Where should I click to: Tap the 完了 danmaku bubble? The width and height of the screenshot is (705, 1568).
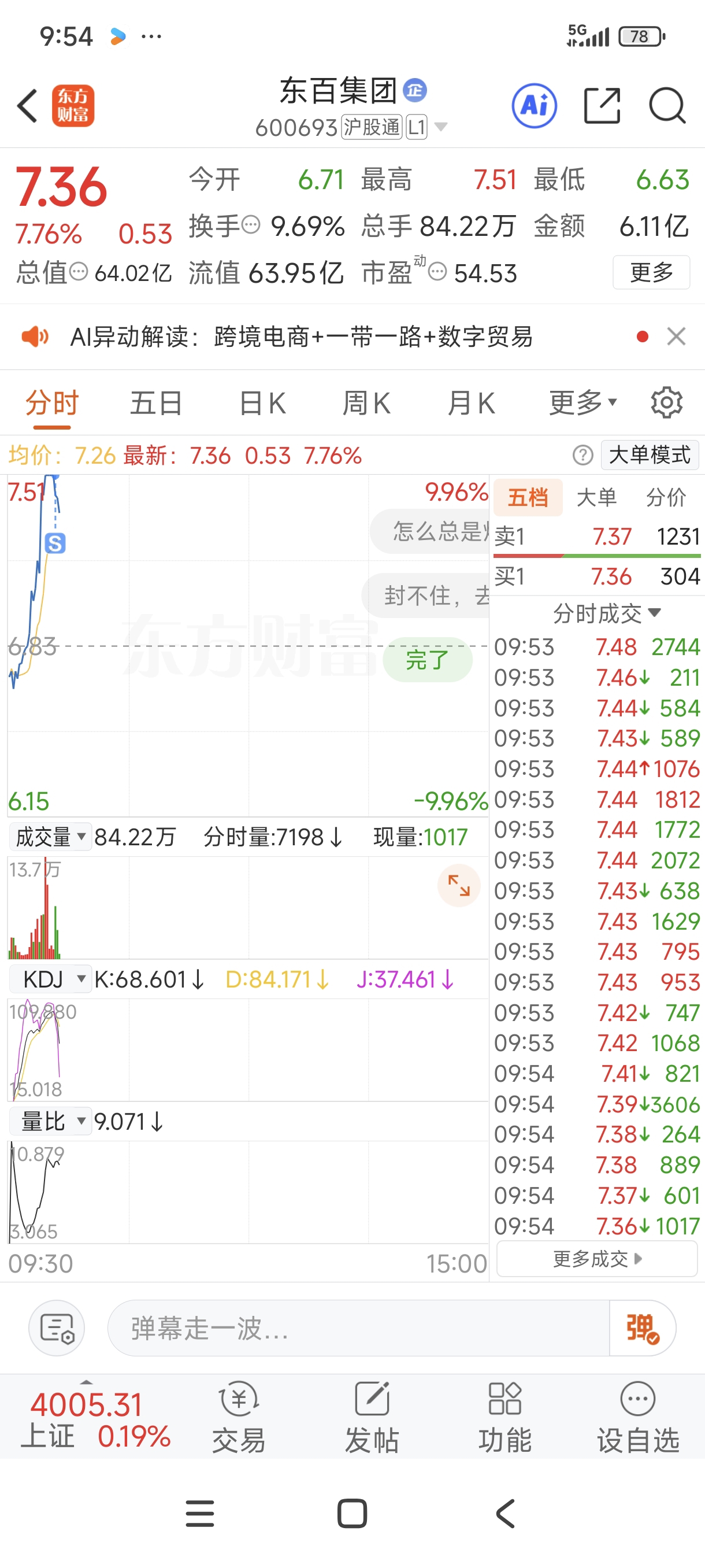[428, 660]
